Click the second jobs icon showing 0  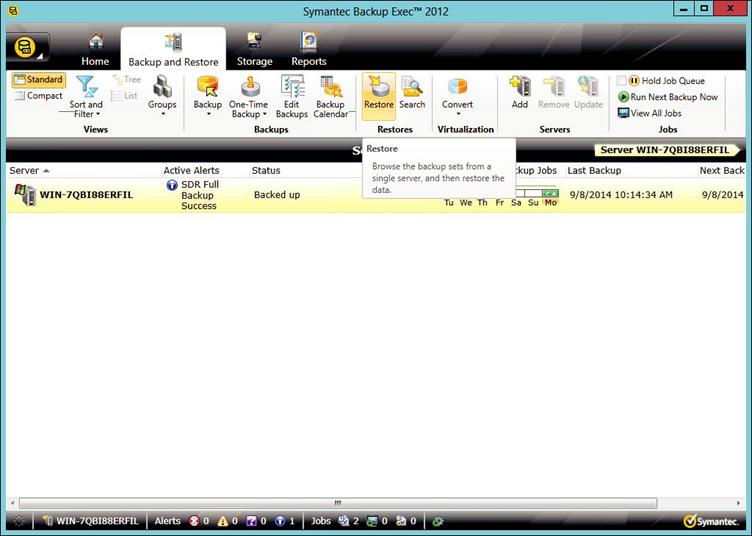point(372,521)
